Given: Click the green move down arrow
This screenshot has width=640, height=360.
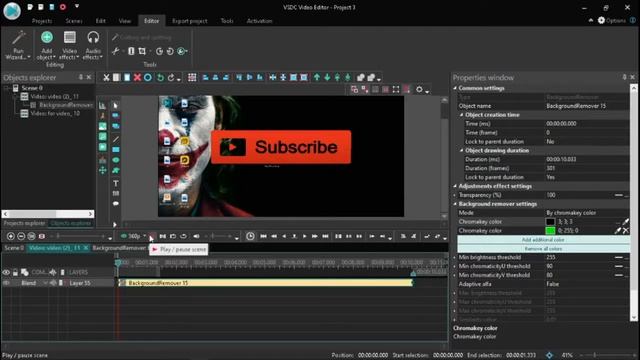Looking at the screenshot, I should tap(327, 77).
